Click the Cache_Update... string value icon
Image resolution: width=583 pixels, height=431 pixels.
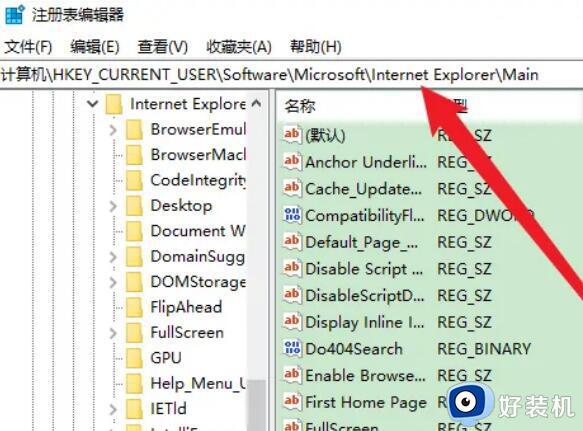292,188
